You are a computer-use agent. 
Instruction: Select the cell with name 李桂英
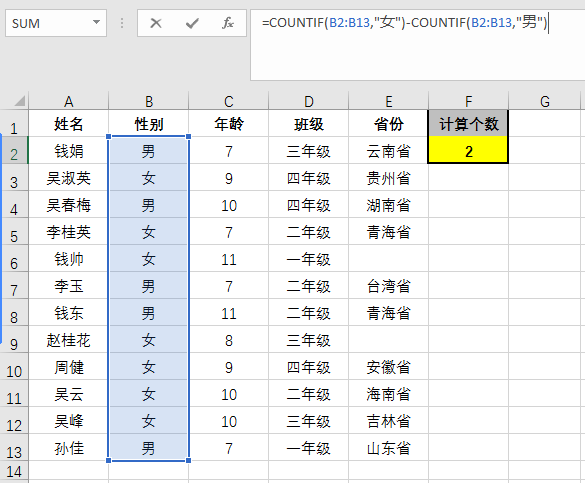pyautogui.click(x=69, y=232)
